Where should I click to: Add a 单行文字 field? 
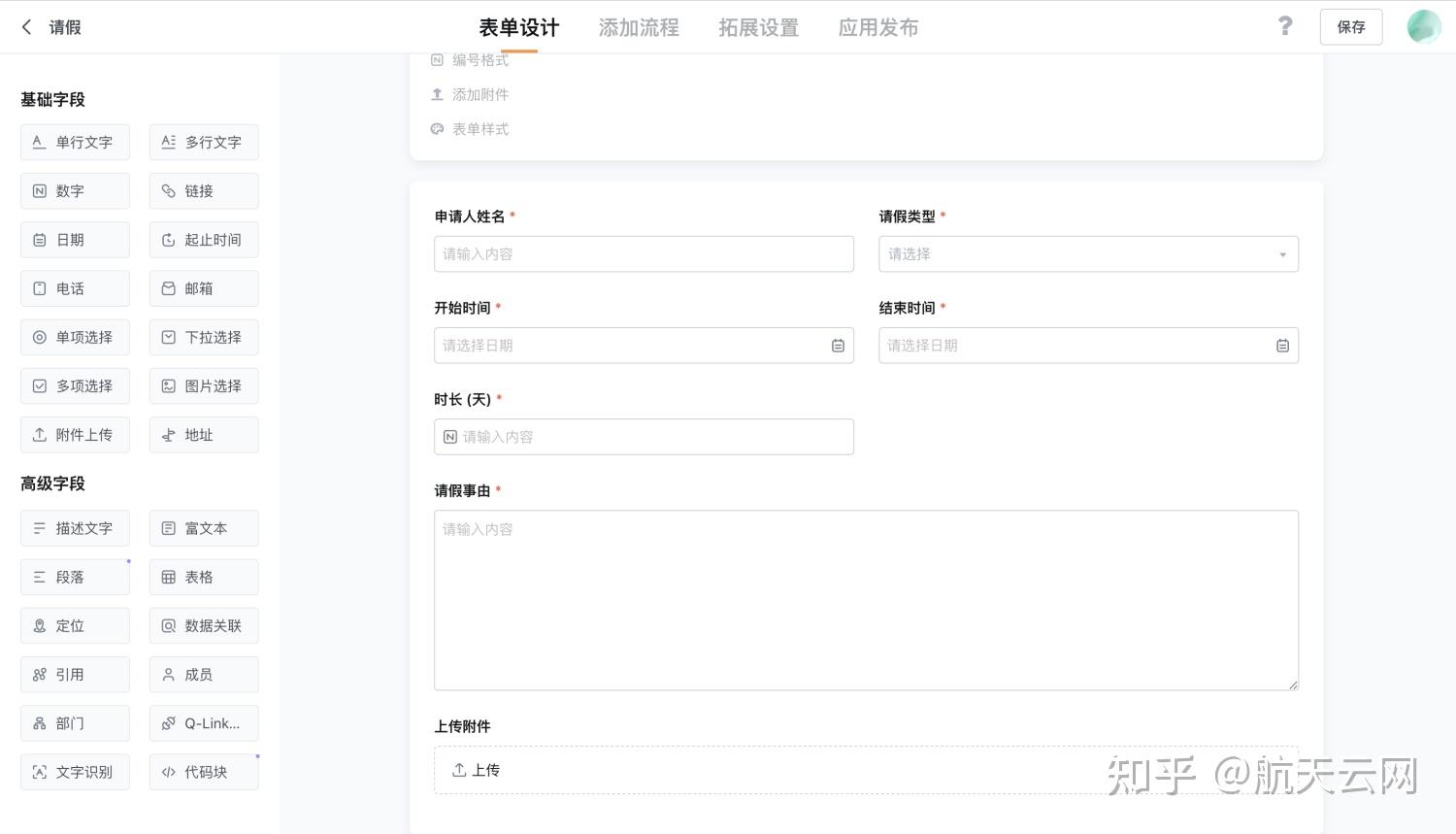point(75,143)
